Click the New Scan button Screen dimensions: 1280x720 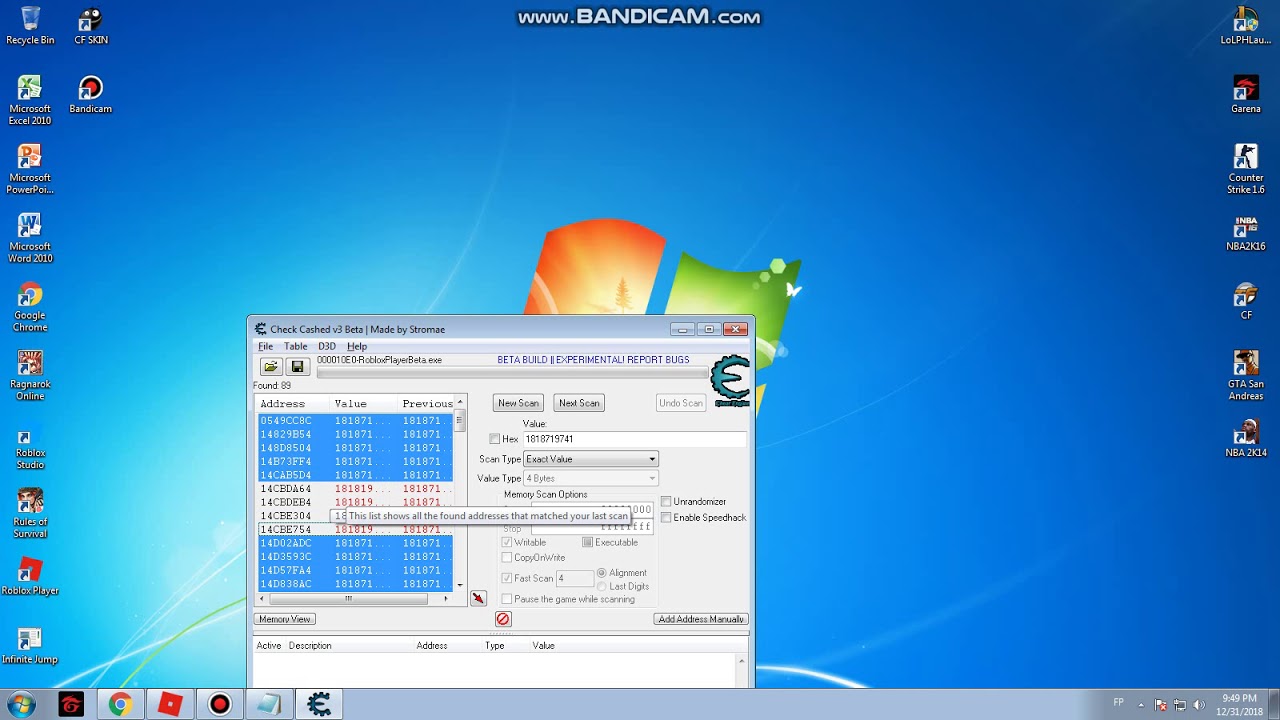[518, 403]
